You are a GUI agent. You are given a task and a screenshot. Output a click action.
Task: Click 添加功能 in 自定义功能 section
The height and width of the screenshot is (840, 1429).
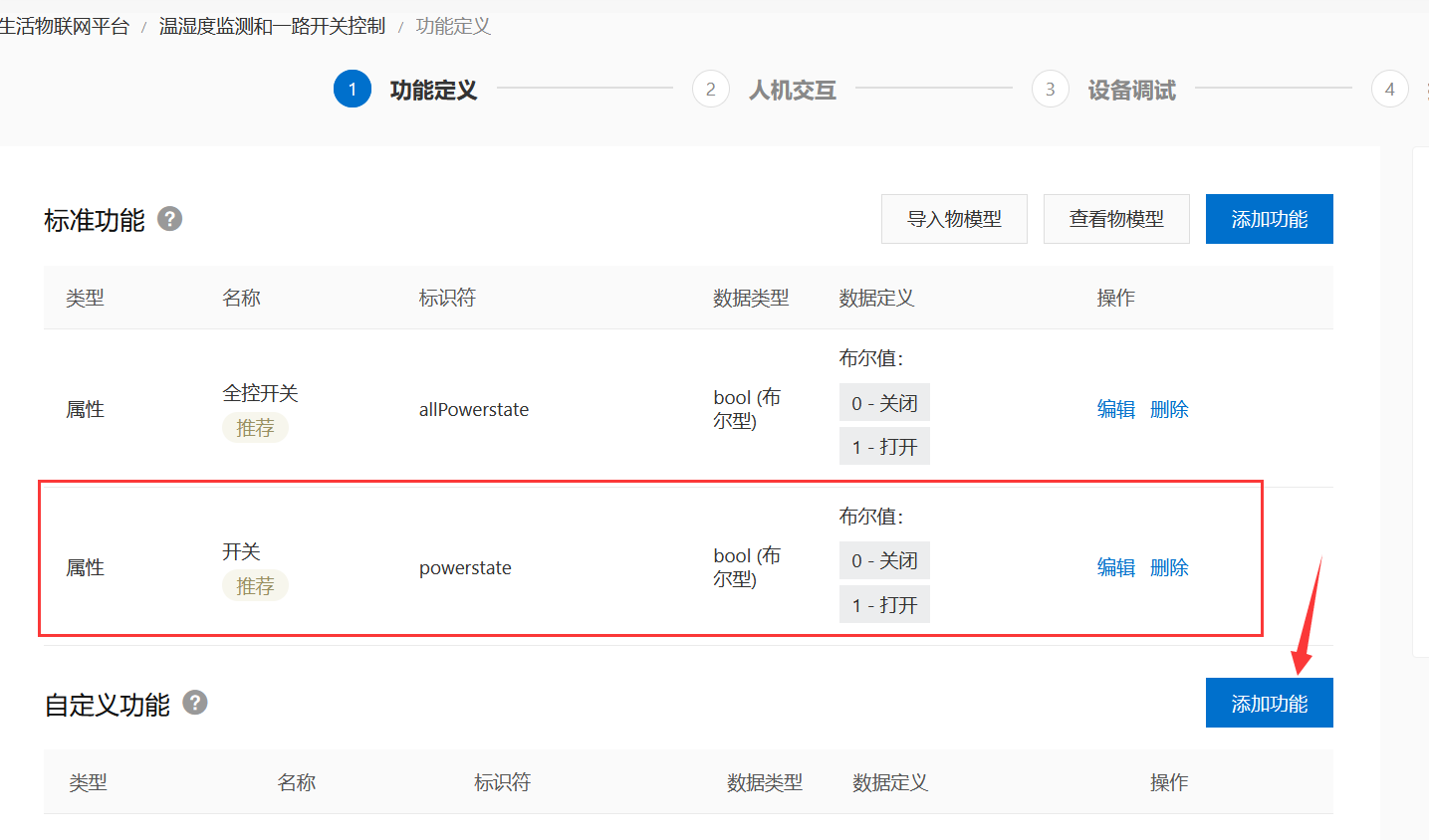(1269, 704)
